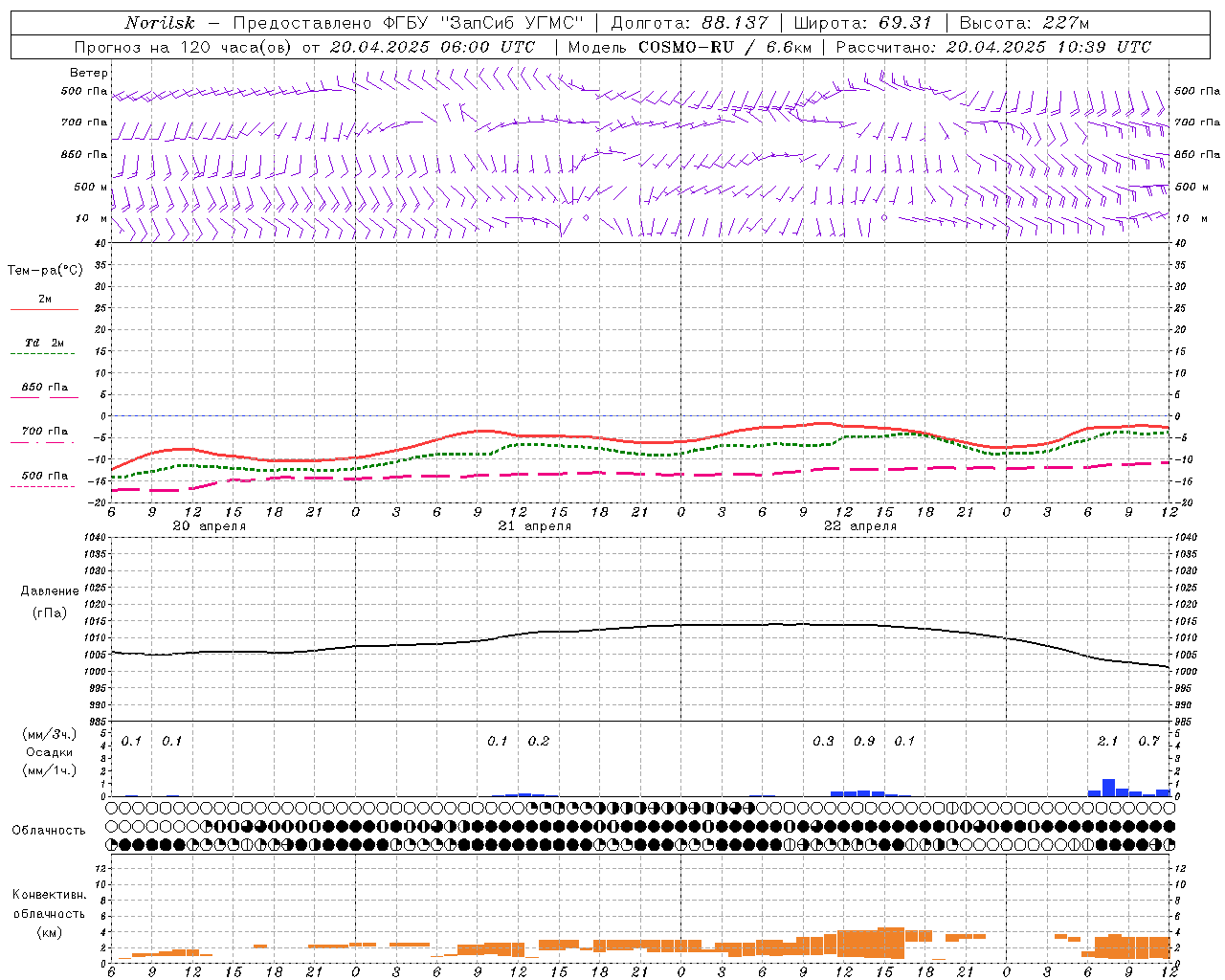Click the 22 апреля date label
Image resolution: width=1225 pixels, height=980 pixels.
click(859, 526)
